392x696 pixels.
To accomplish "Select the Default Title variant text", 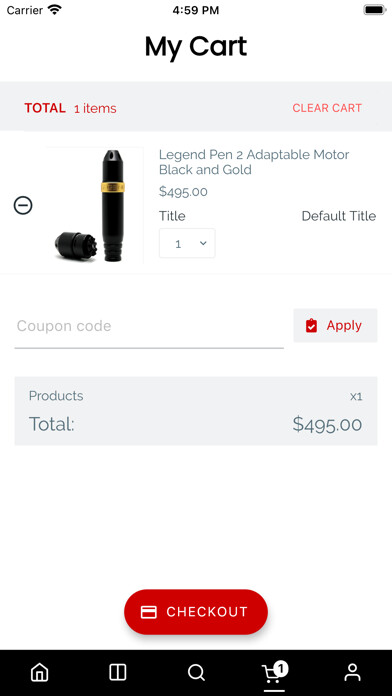I will (x=339, y=216).
